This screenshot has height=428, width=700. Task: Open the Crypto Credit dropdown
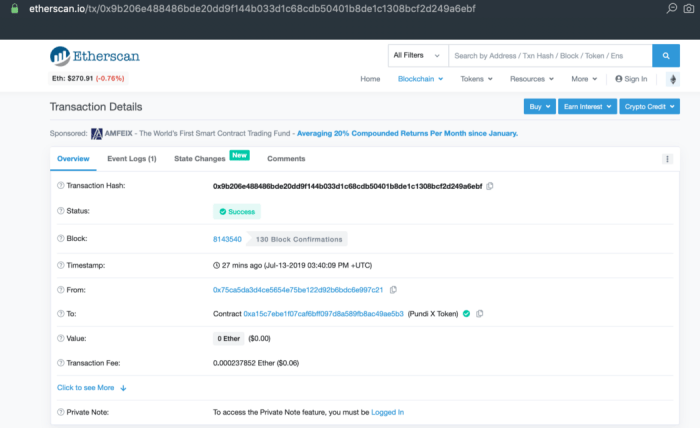click(650, 107)
